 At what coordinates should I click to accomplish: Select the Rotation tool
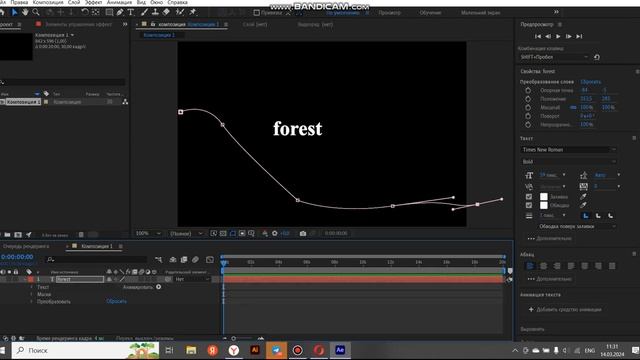tap(84, 12)
